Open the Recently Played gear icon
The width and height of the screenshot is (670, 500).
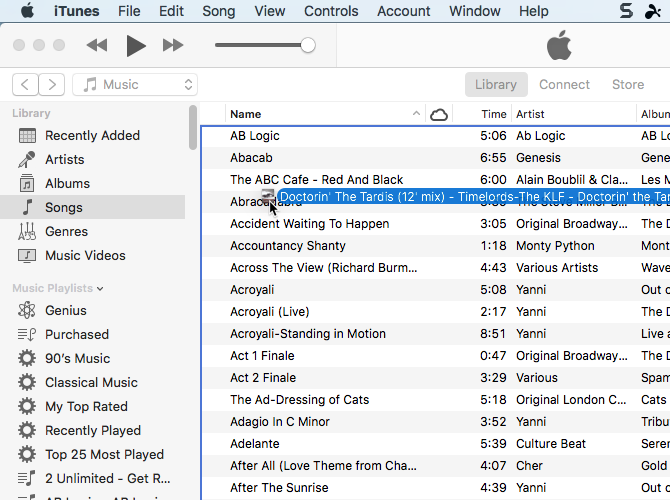[27, 430]
